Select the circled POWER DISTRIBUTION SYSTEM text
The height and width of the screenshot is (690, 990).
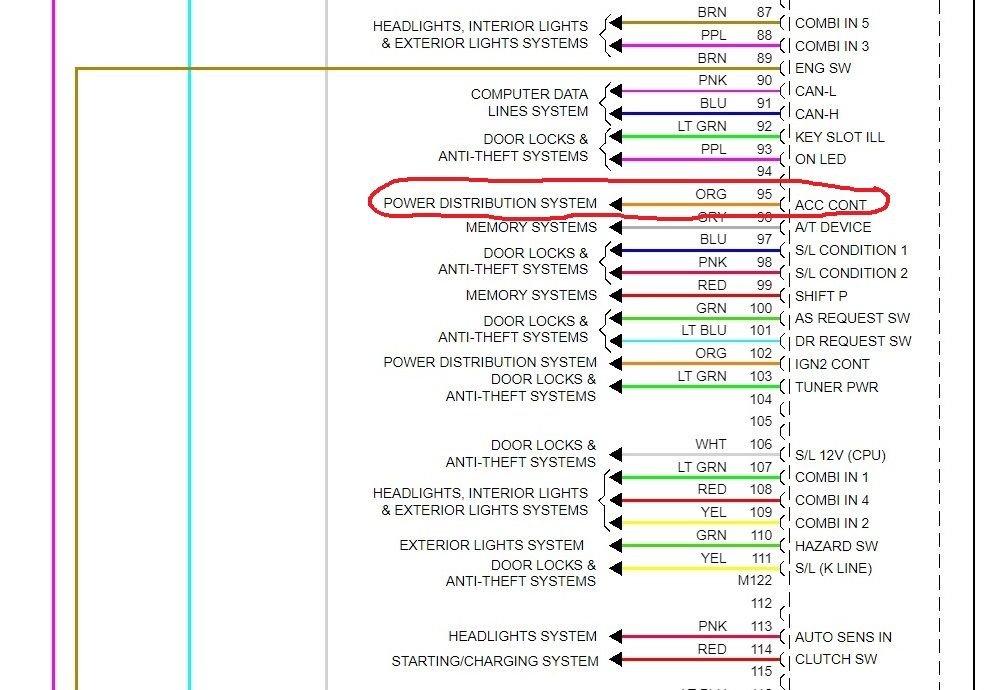[490, 203]
